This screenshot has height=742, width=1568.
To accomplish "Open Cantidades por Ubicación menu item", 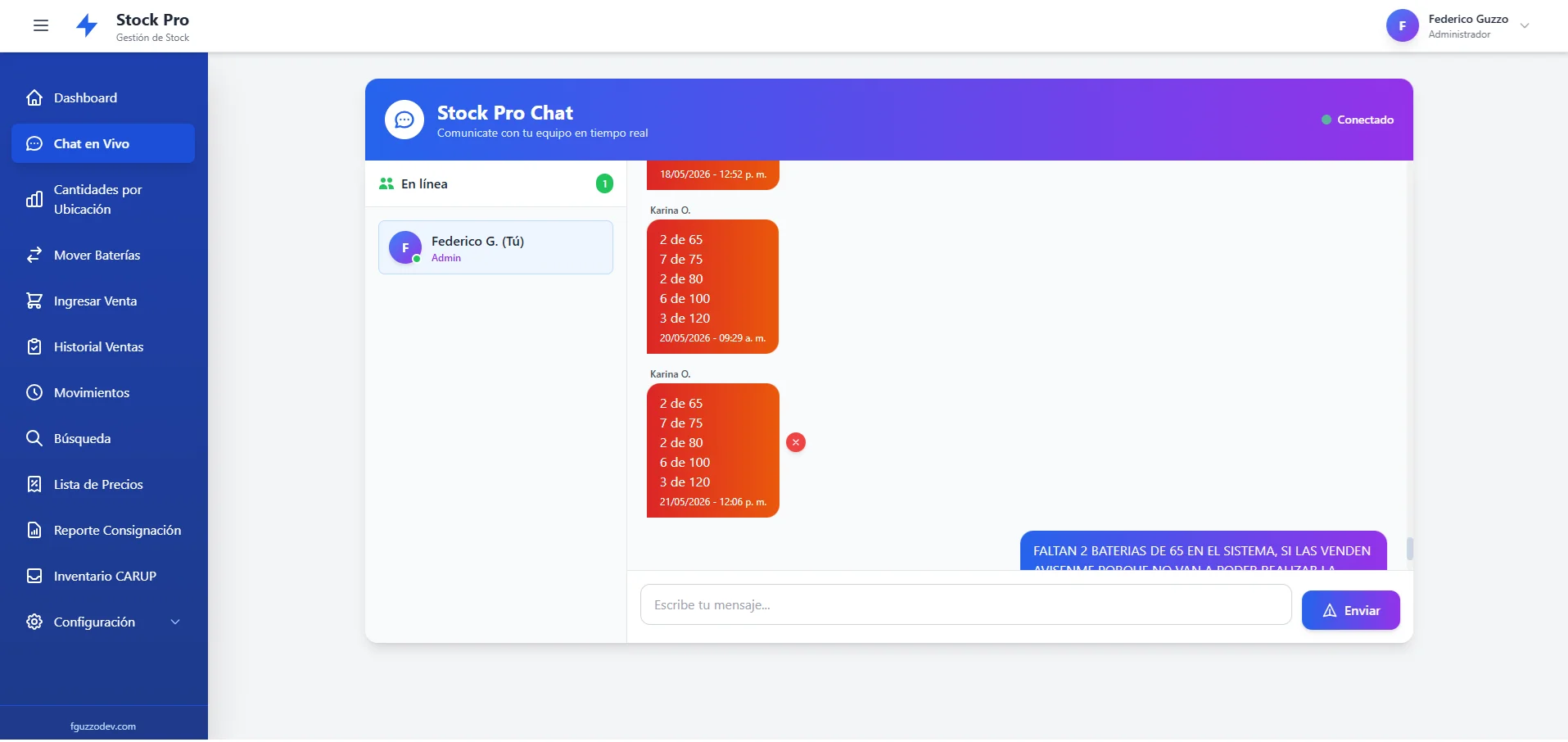I will pos(103,199).
